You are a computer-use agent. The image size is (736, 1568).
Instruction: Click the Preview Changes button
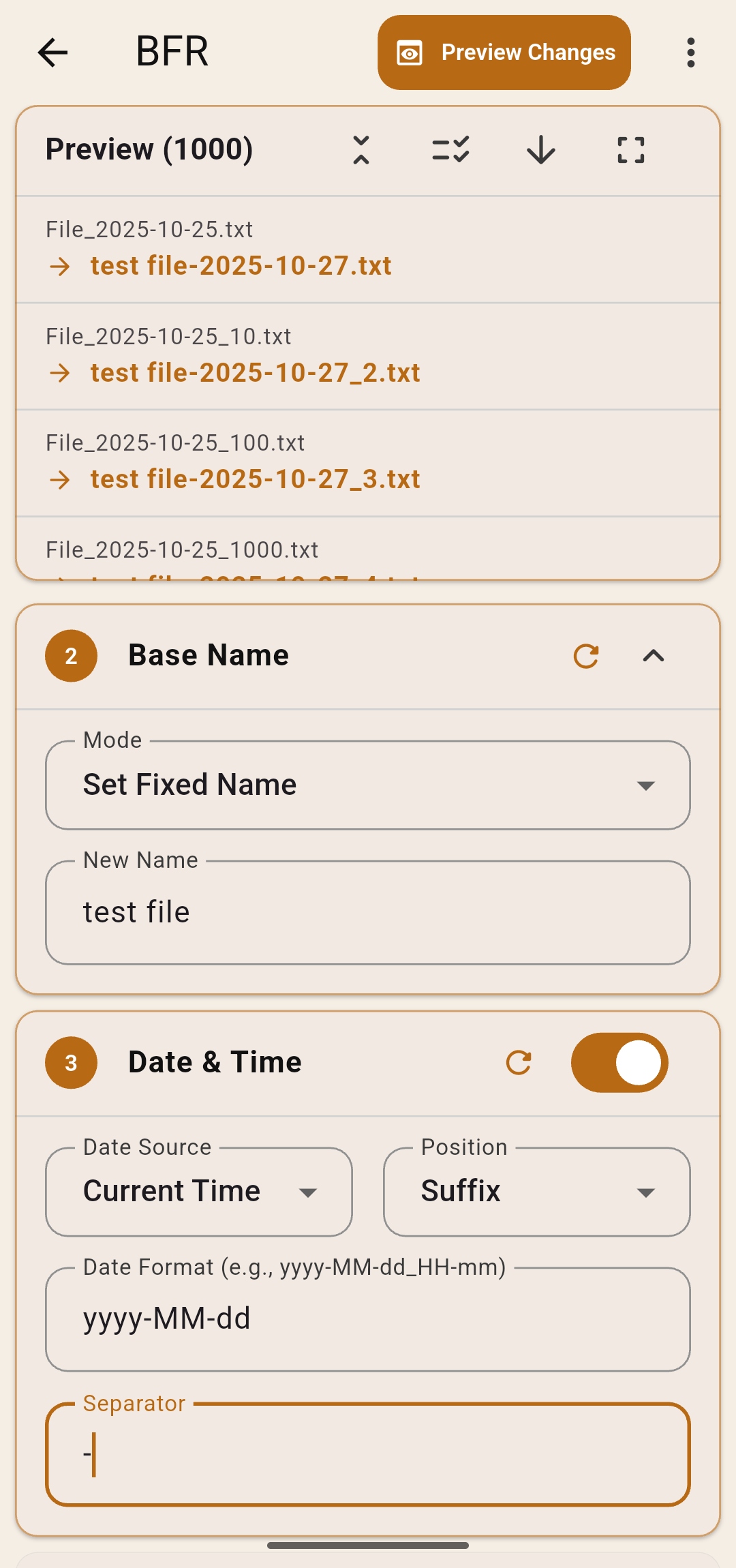tap(504, 52)
